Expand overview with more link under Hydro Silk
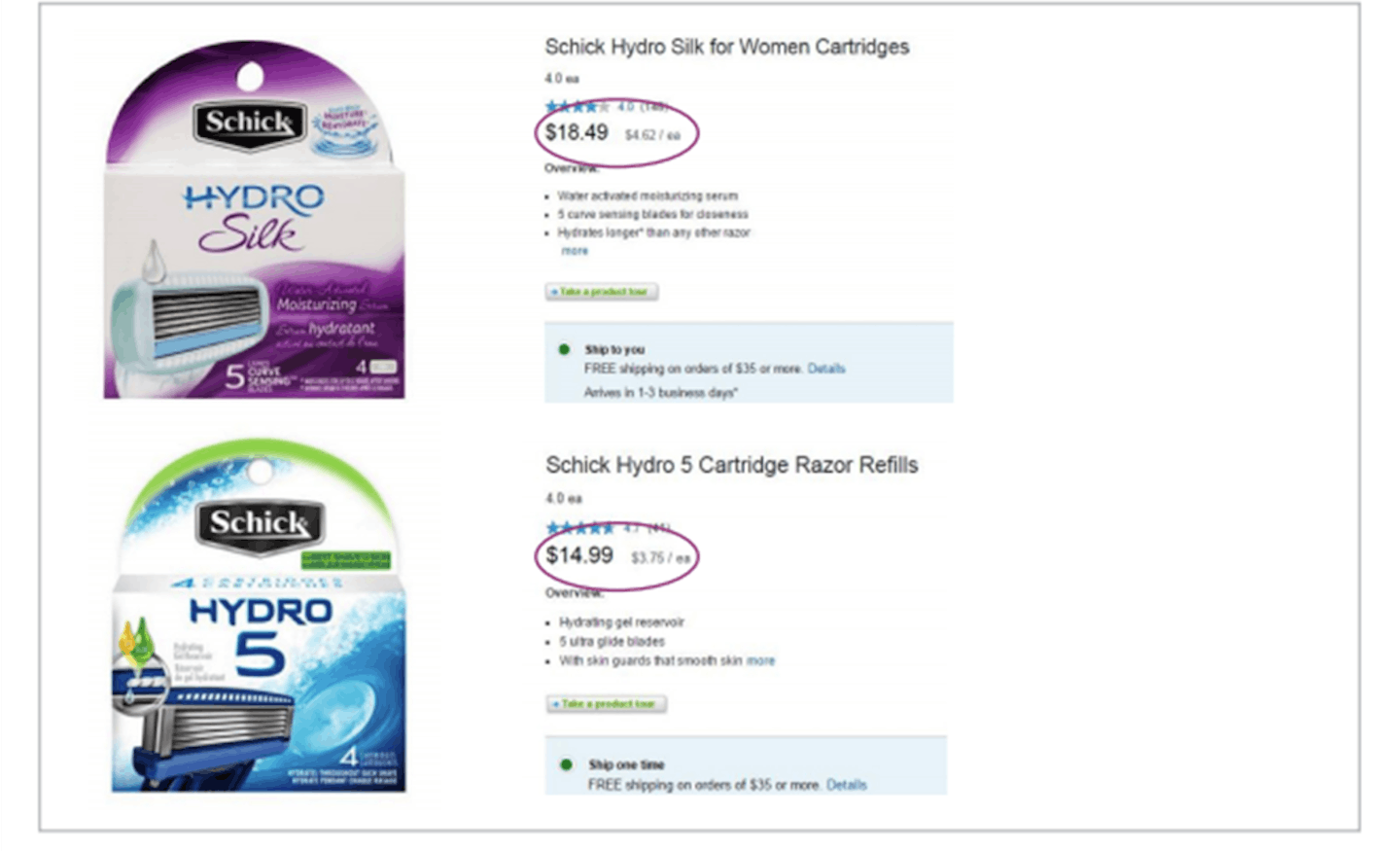The width and height of the screenshot is (1400, 851). 575,251
